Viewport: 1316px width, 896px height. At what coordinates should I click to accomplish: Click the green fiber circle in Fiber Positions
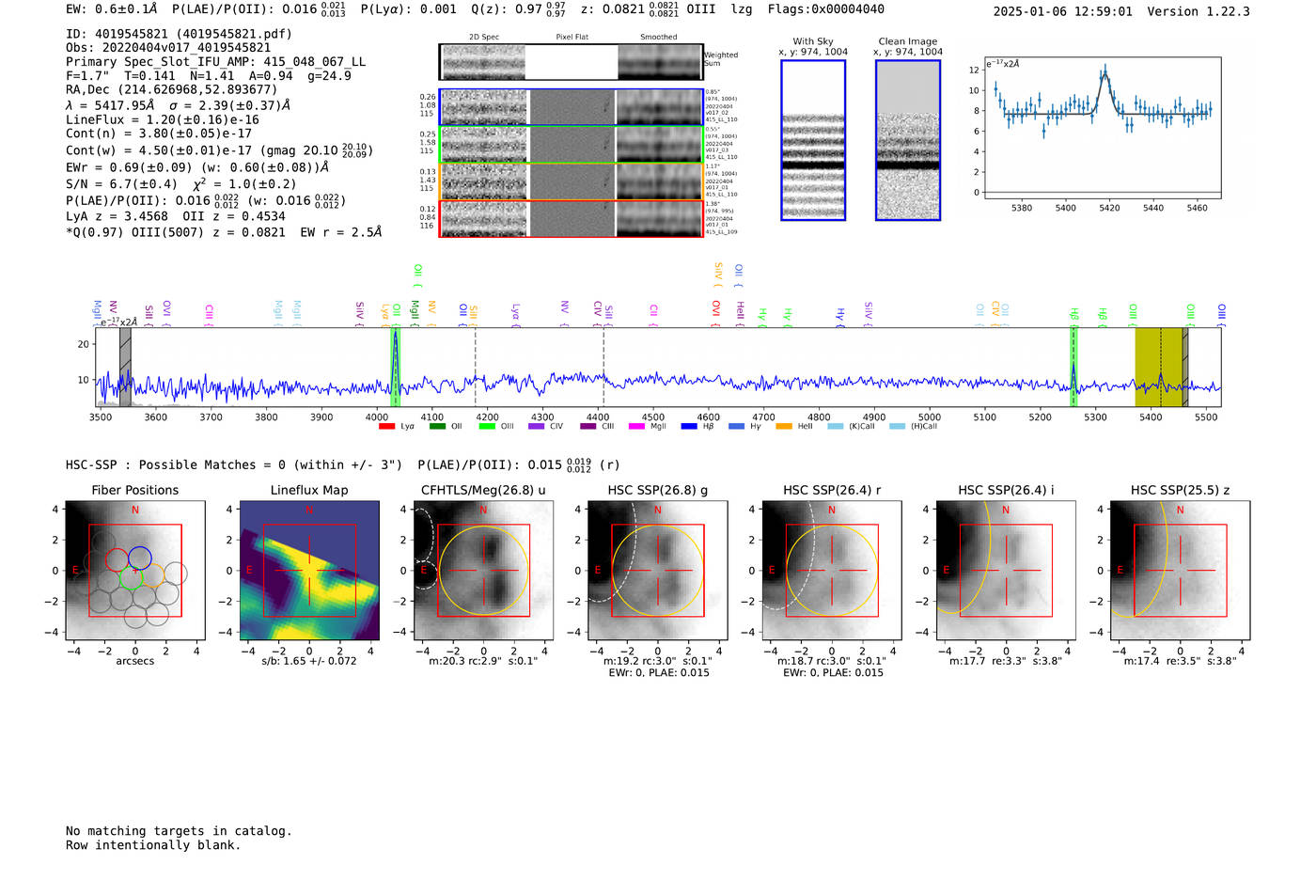(131, 578)
